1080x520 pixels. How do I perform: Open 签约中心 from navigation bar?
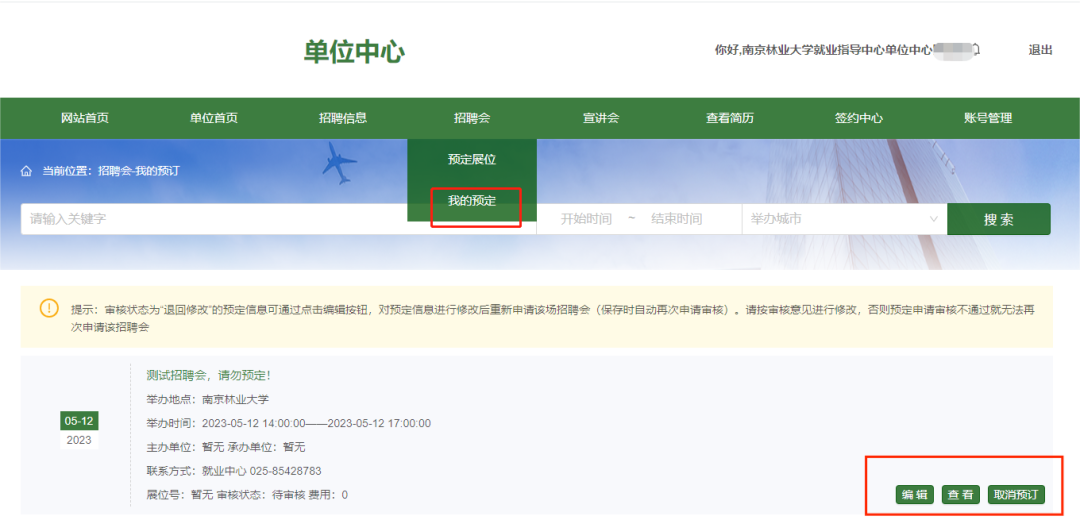click(x=859, y=118)
